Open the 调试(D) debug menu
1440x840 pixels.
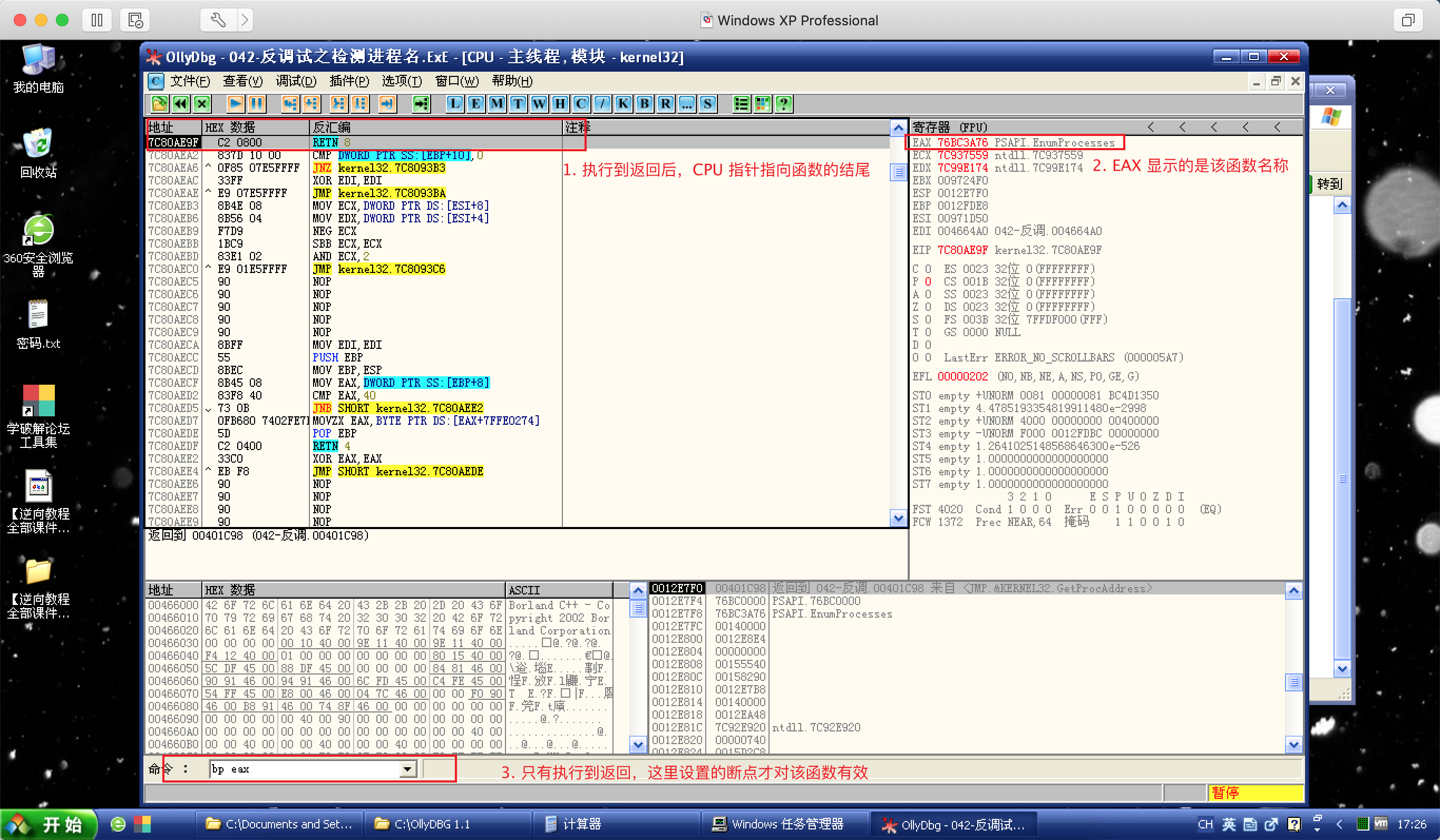point(296,81)
